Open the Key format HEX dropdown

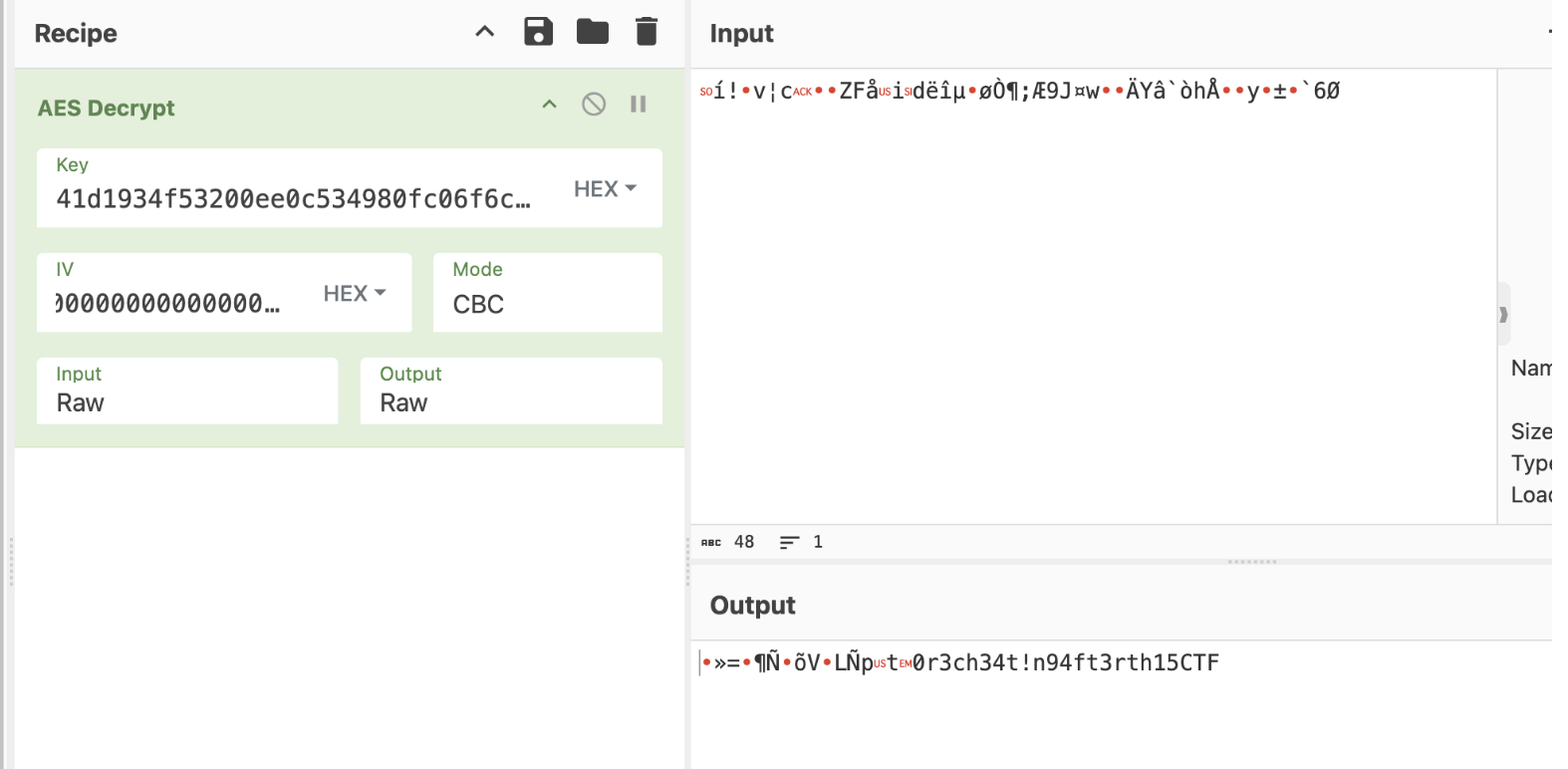605,189
